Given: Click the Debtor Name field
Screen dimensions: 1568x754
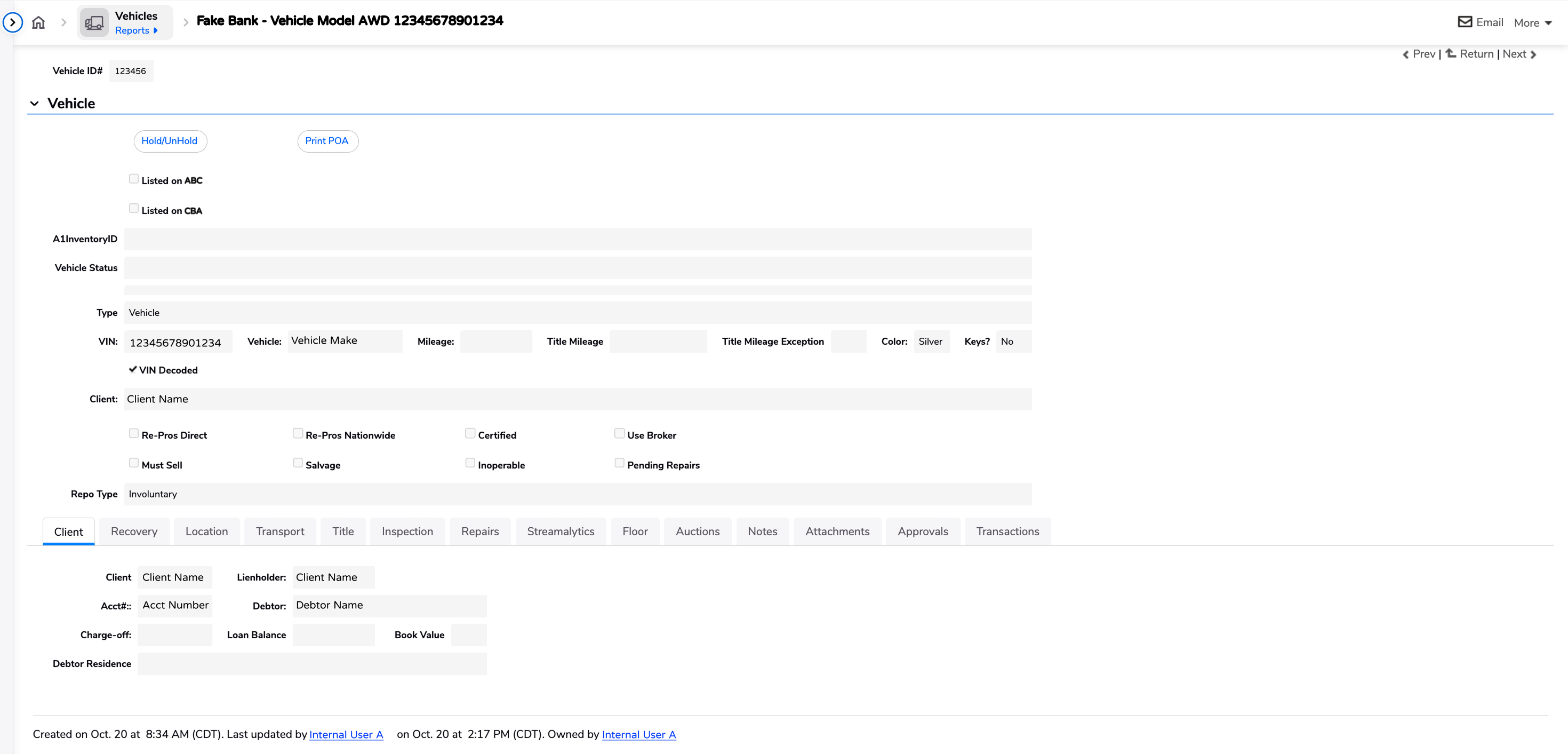Looking at the screenshot, I should [389, 606].
